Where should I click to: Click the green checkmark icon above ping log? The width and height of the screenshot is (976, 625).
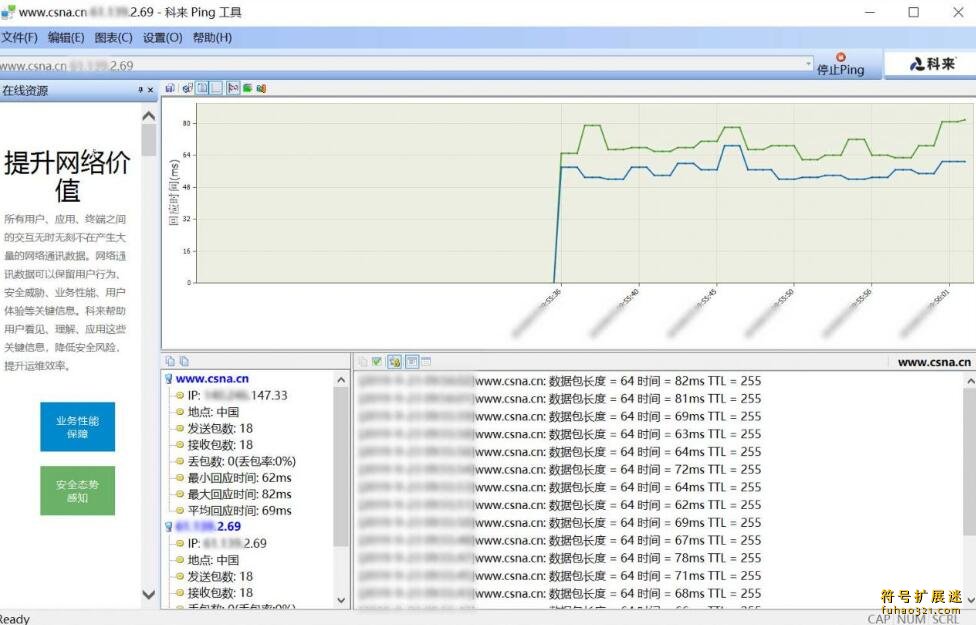click(x=377, y=362)
